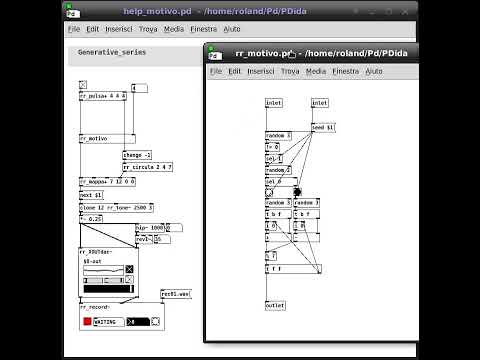
Task: Open Edit menu in rr_motivo.pd window
Action: (235, 71)
